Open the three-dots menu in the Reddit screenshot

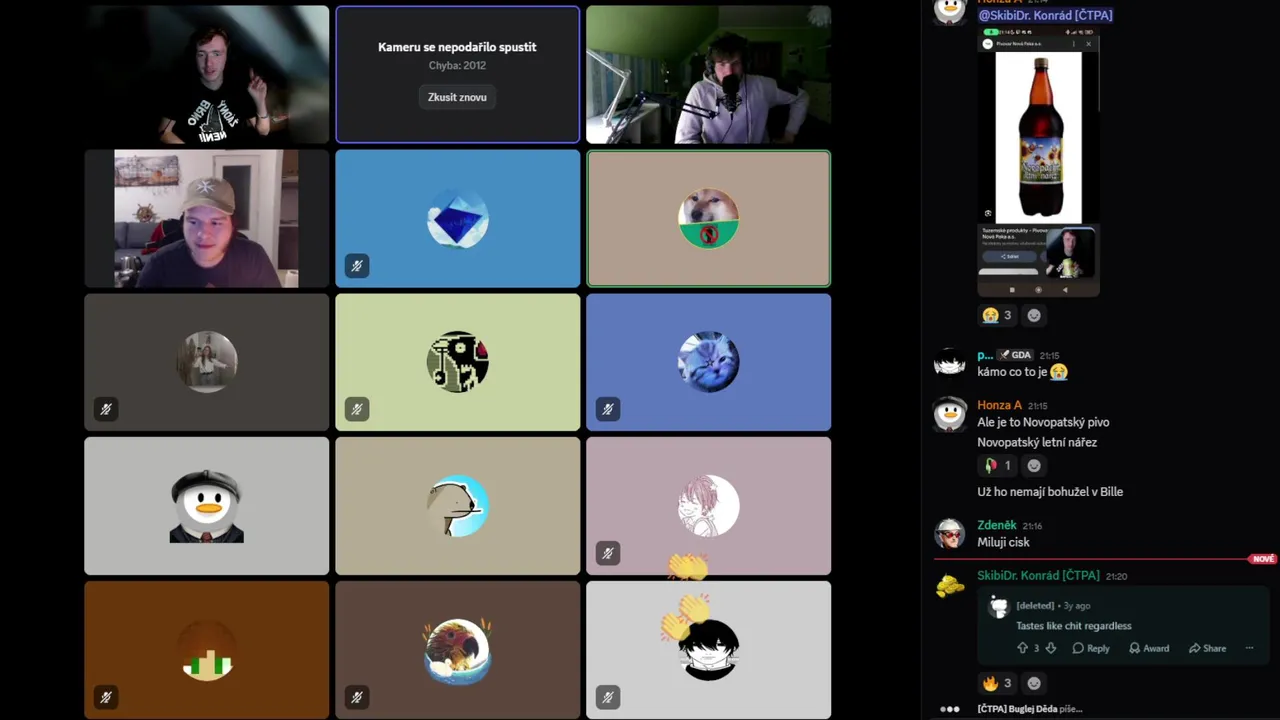(x=1249, y=648)
